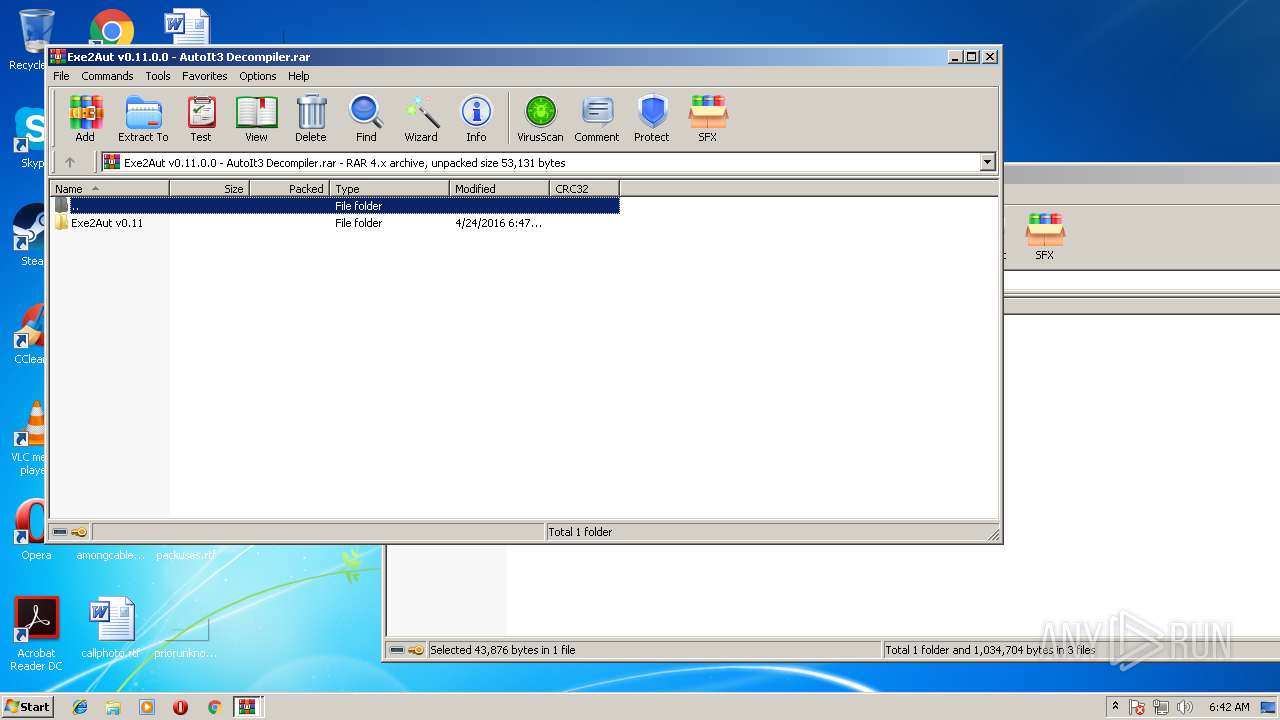Viewport: 1280px width, 720px height.
Task: Switch to the WinRAR taskbar button
Action: tap(247, 707)
